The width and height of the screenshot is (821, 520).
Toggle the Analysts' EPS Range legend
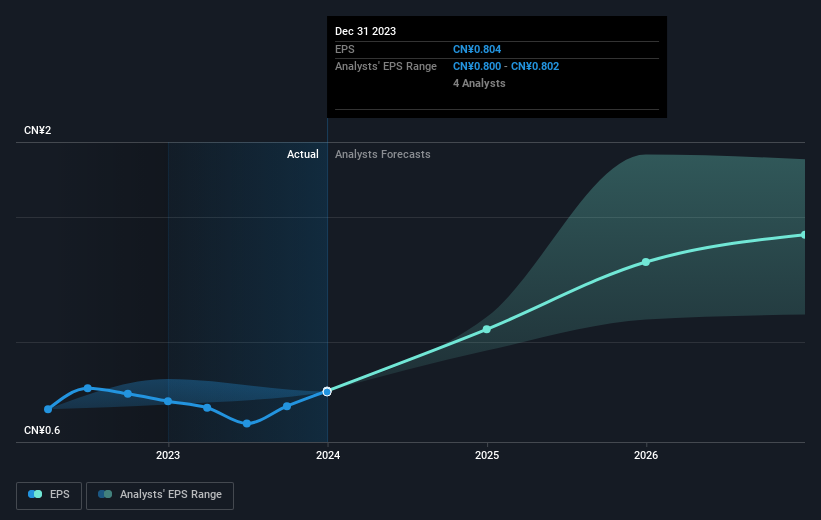click(160, 495)
